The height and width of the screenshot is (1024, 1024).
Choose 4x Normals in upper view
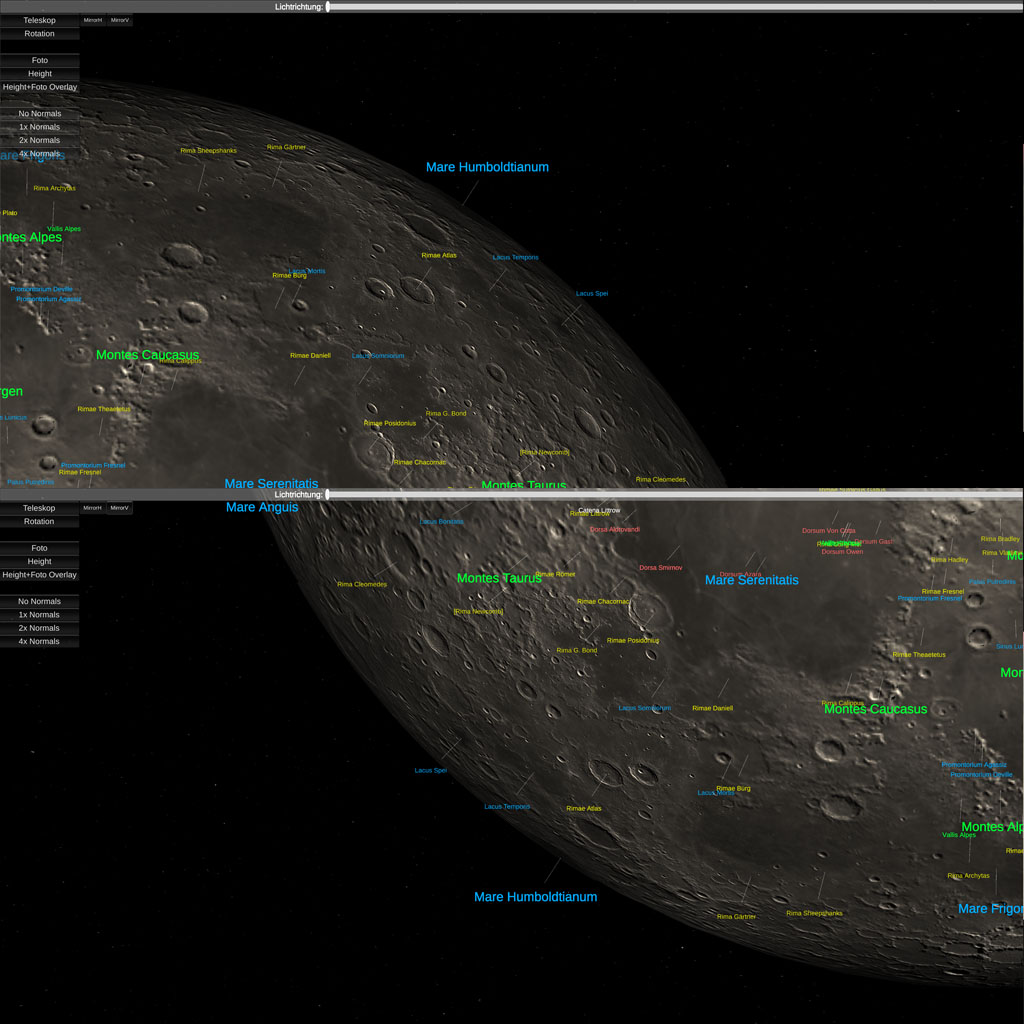[x=40, y=153]
